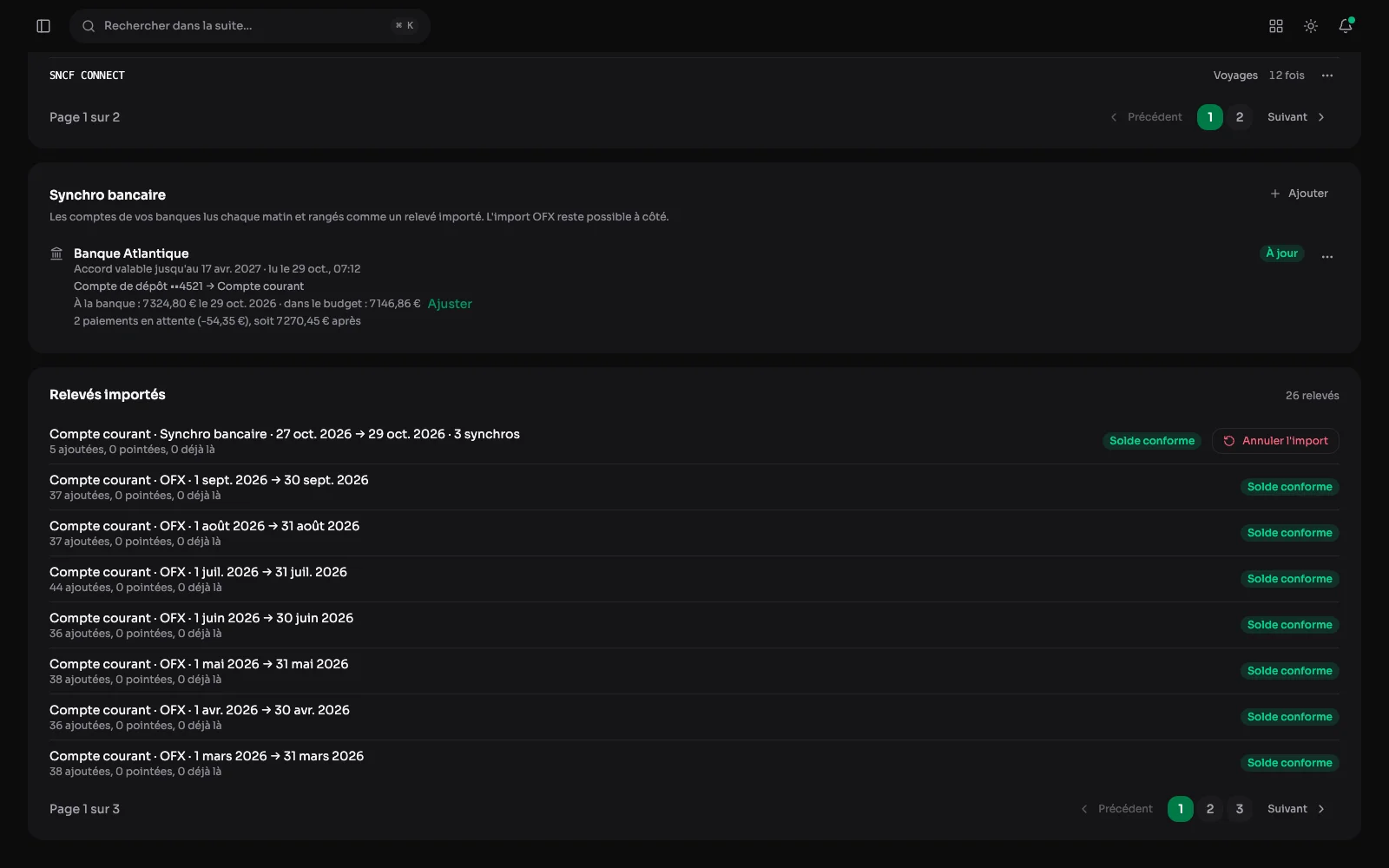1389x868 pixels.
Task: Click the À jour status badge
Action: tap(1281, 253)
